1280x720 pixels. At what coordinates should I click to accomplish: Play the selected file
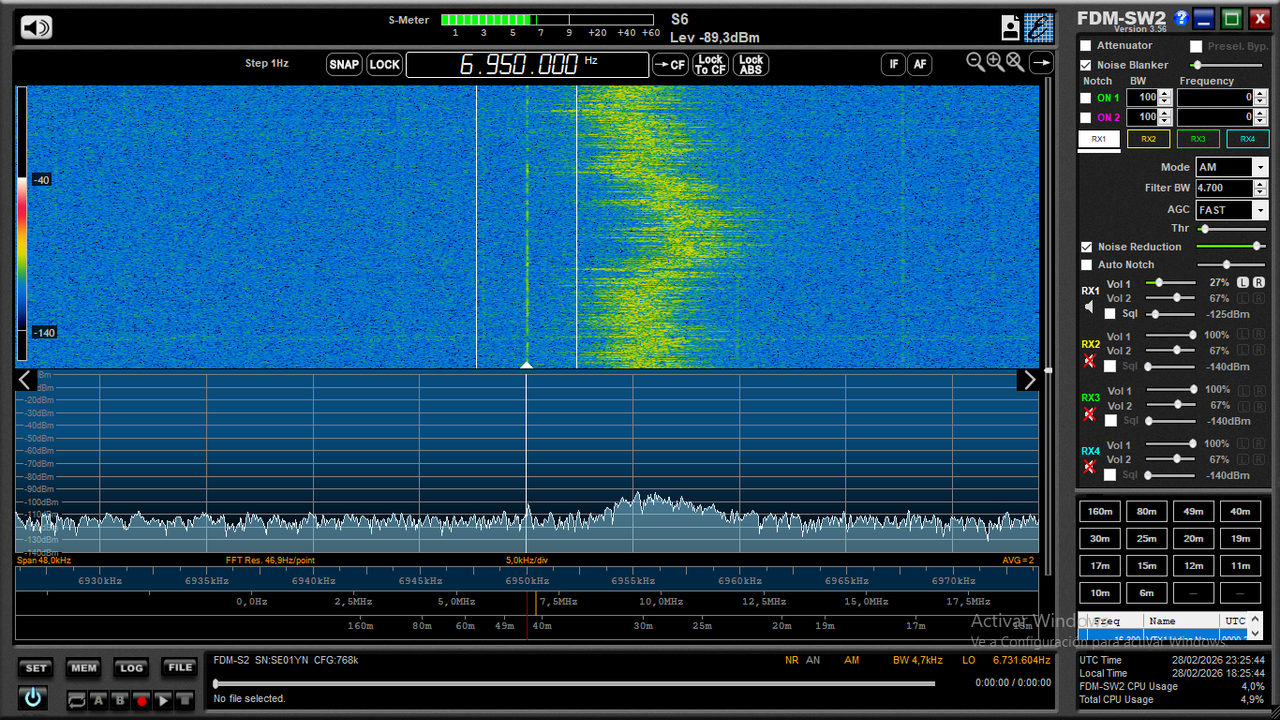163,700
